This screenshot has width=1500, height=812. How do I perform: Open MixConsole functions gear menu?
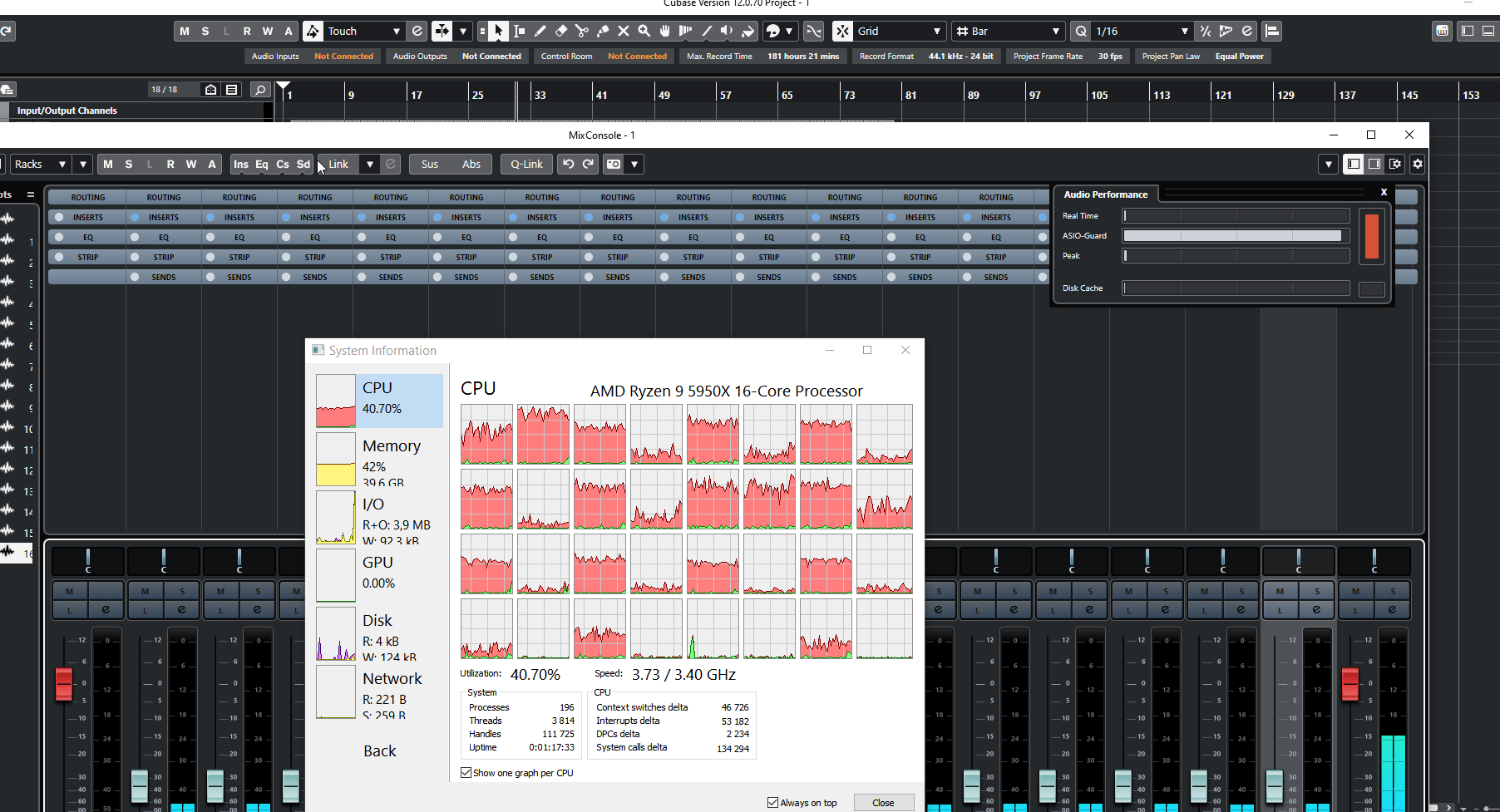point(1418,165)
